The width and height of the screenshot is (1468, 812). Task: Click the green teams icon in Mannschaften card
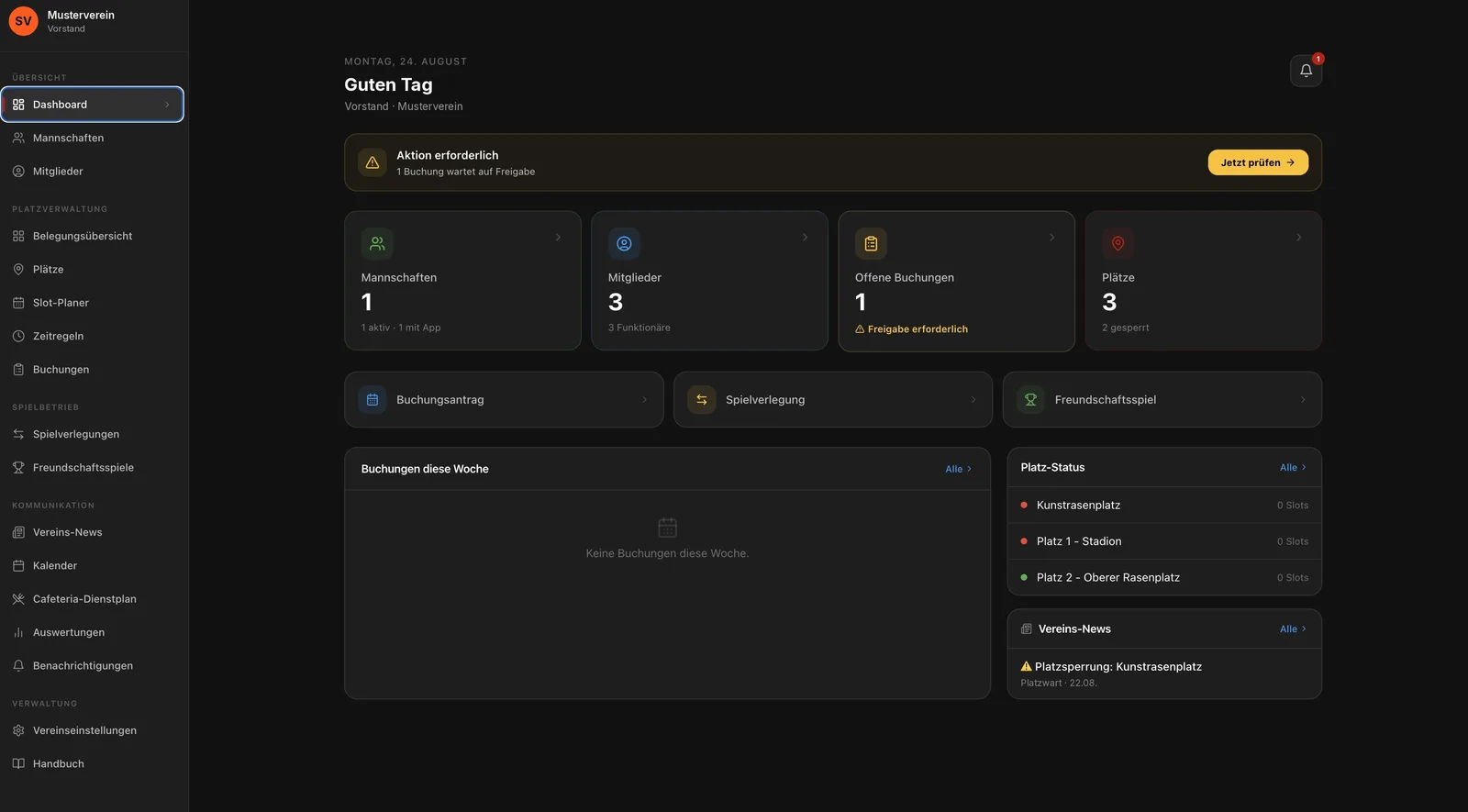pyautogui.click(x=377, y=244)
